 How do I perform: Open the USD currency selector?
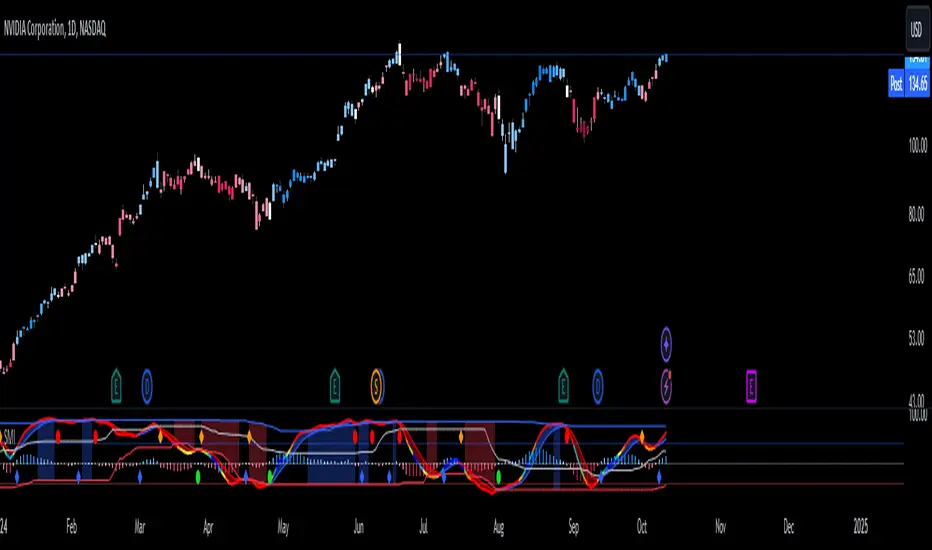(917, 29)
